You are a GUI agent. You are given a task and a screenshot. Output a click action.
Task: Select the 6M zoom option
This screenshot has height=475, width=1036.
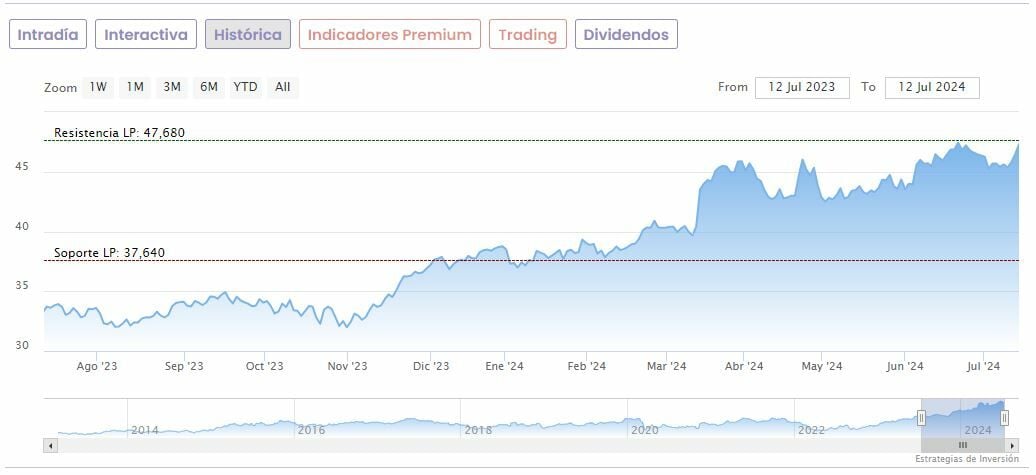(208, 87)
